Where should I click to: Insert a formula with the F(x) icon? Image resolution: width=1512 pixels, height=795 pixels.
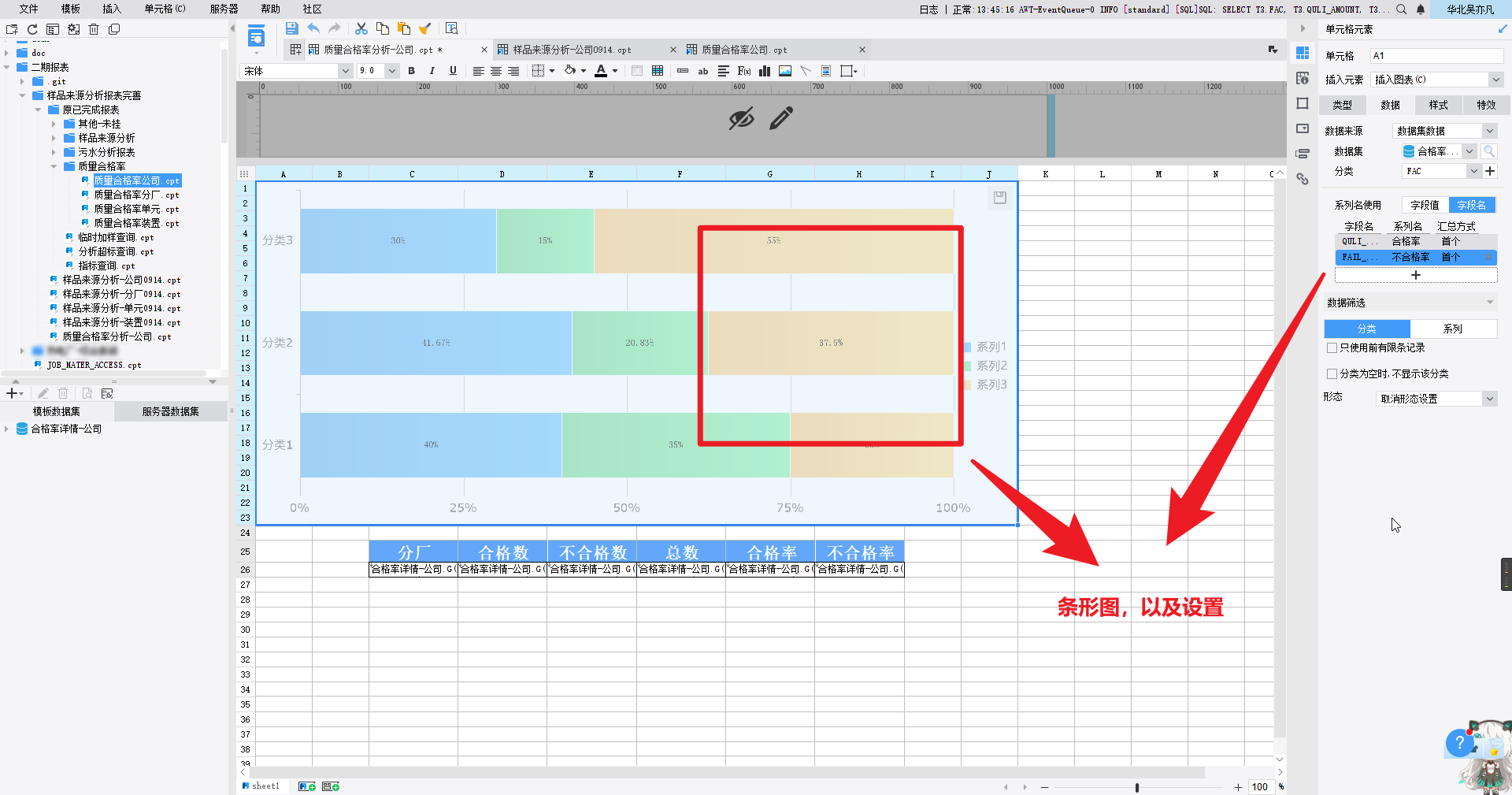(x=744, y=71)
